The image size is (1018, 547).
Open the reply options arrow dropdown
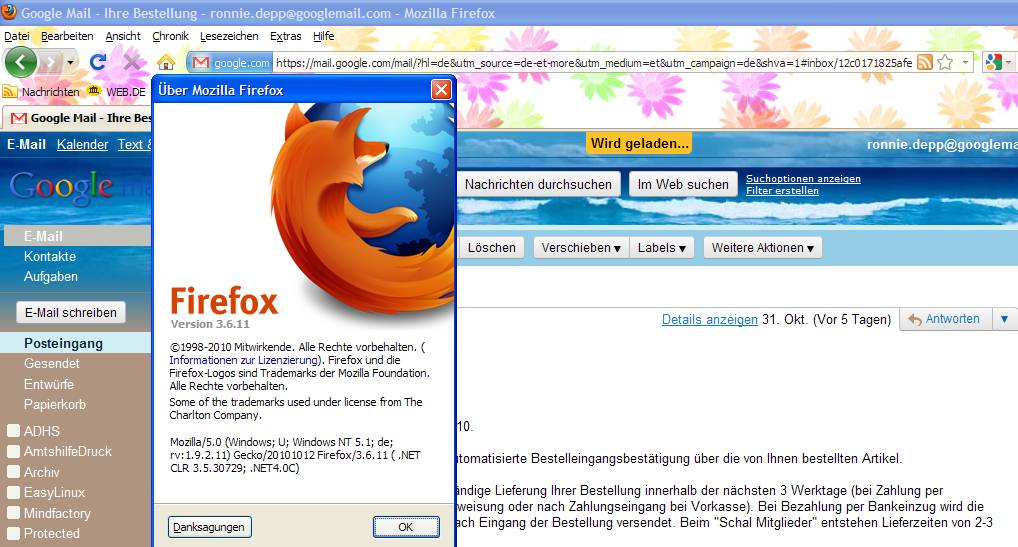(1004, 319)
